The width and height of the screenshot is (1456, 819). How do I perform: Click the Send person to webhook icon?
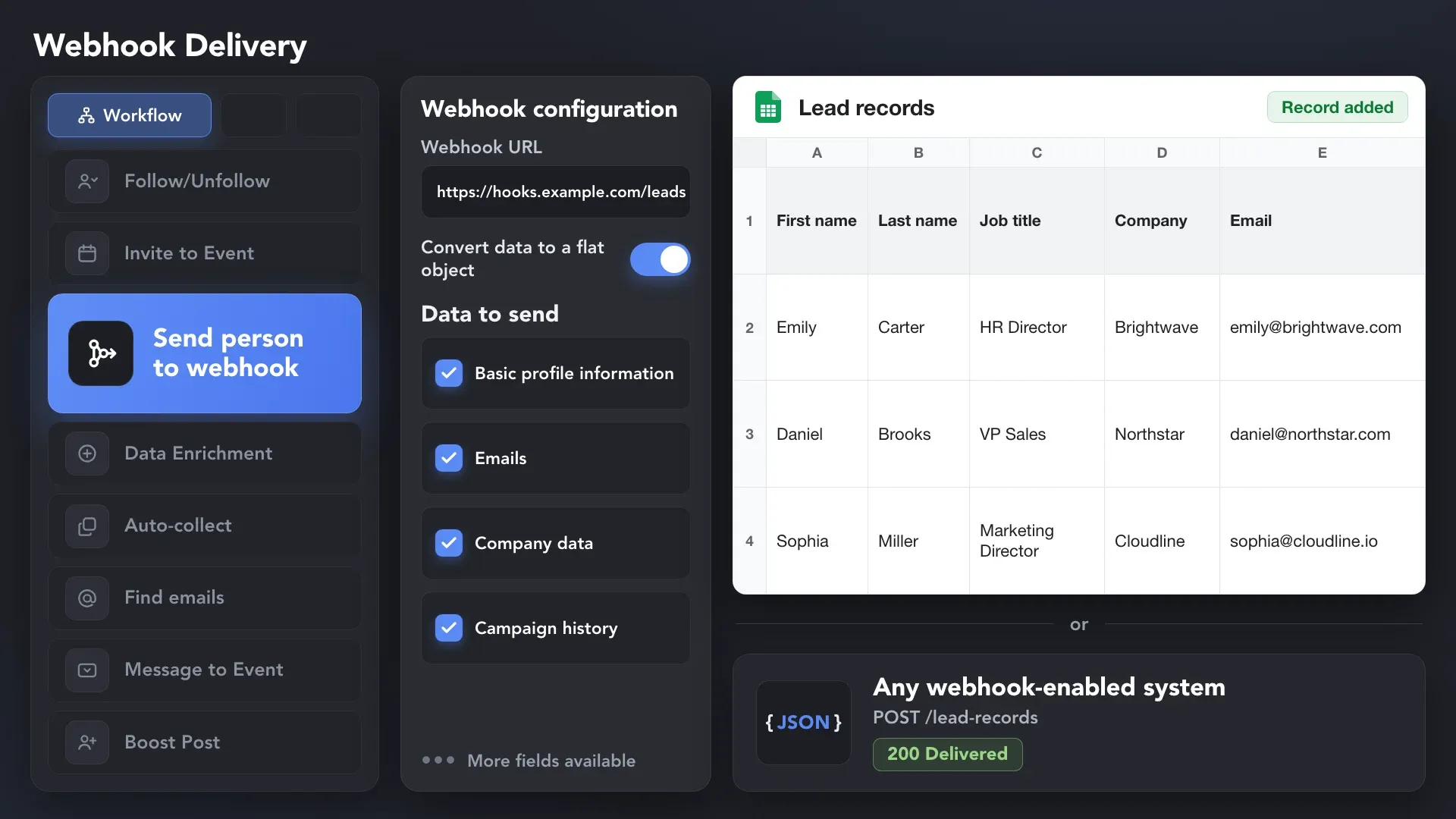pyautogui.click(x=101, y=353)
